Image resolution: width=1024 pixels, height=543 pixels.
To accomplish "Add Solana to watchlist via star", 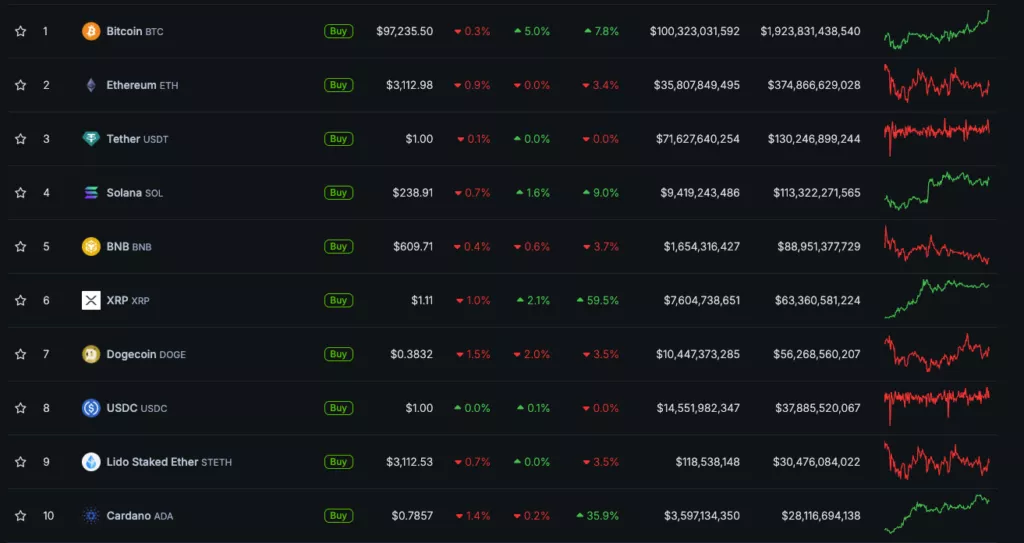I will tap(21, 193).
